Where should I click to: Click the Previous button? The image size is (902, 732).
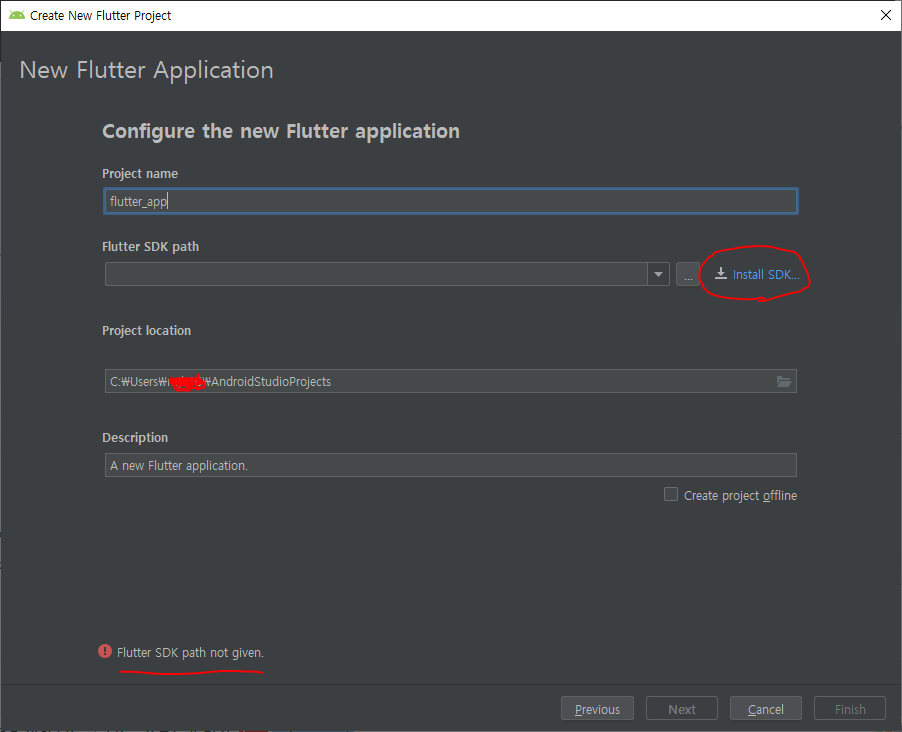[597, 709]
